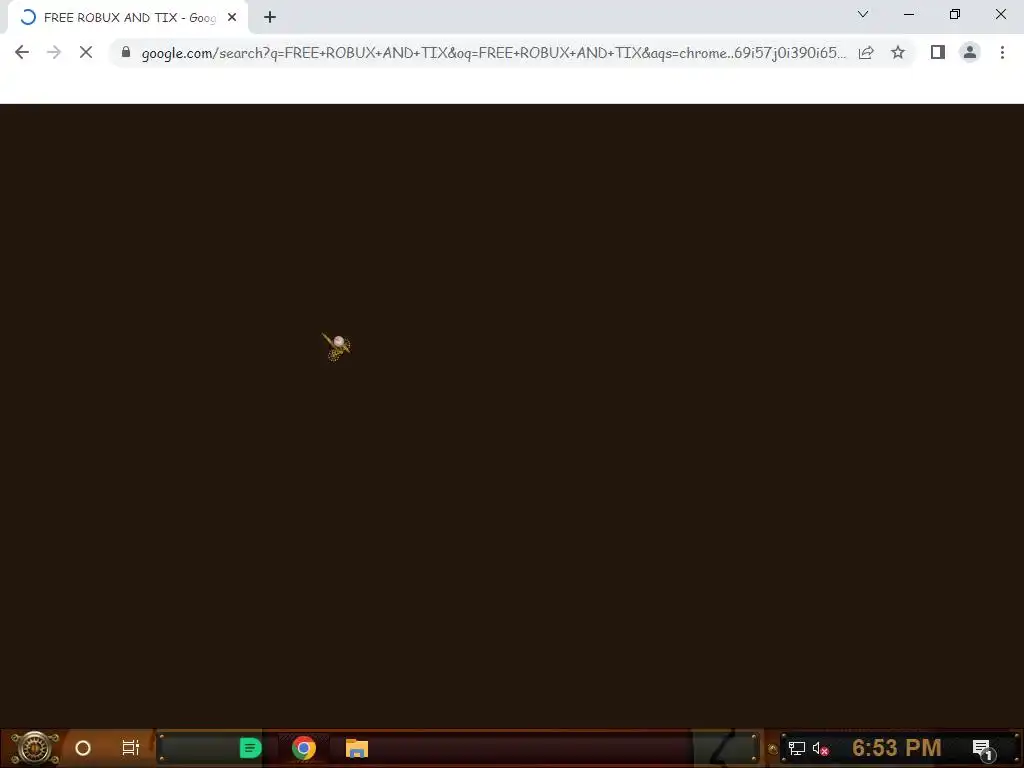Click the muted volume tray icon
This screenshot has width=1024, height=768.
(820, 748)
